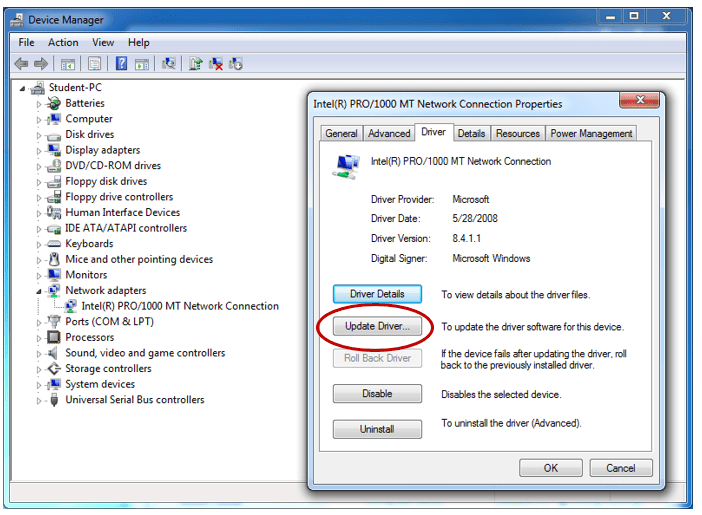The width and height of the screenshot is (702, 515).
Task: Expand the System devices tree node
Action: click(39, 385)
